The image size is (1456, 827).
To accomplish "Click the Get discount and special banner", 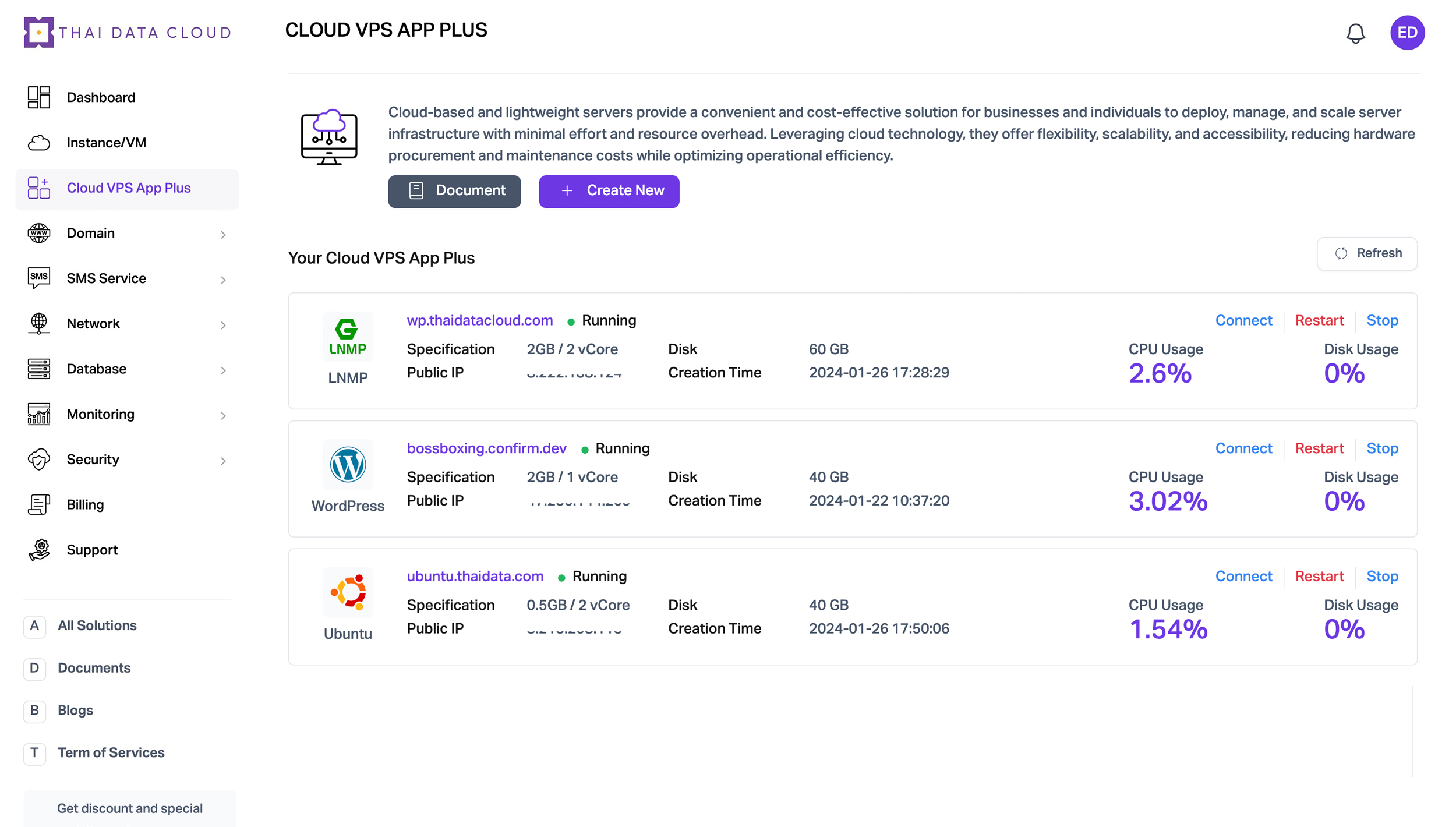I will coord(130,808).
